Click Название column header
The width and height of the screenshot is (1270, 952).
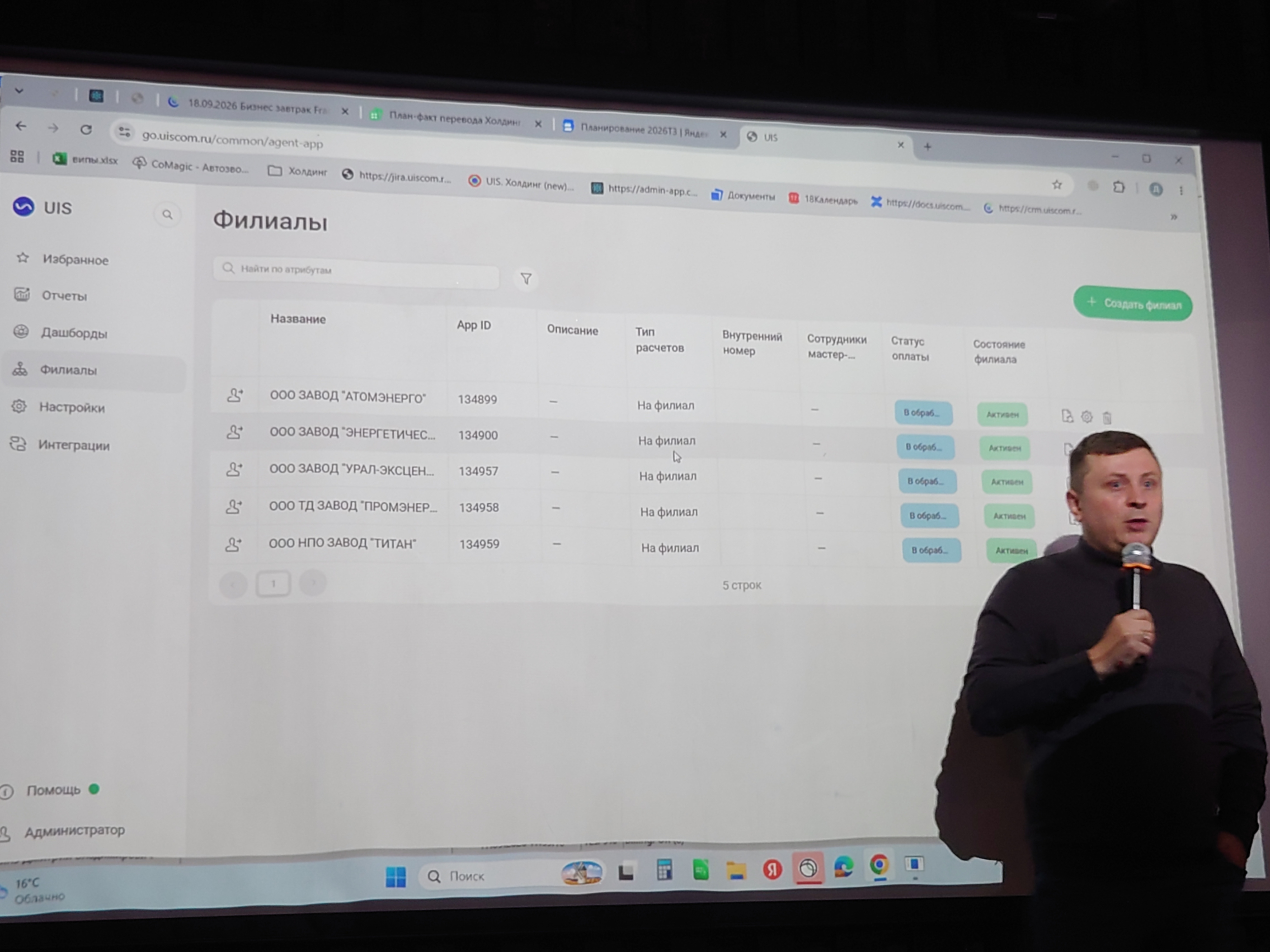click(x=298, y=319)
